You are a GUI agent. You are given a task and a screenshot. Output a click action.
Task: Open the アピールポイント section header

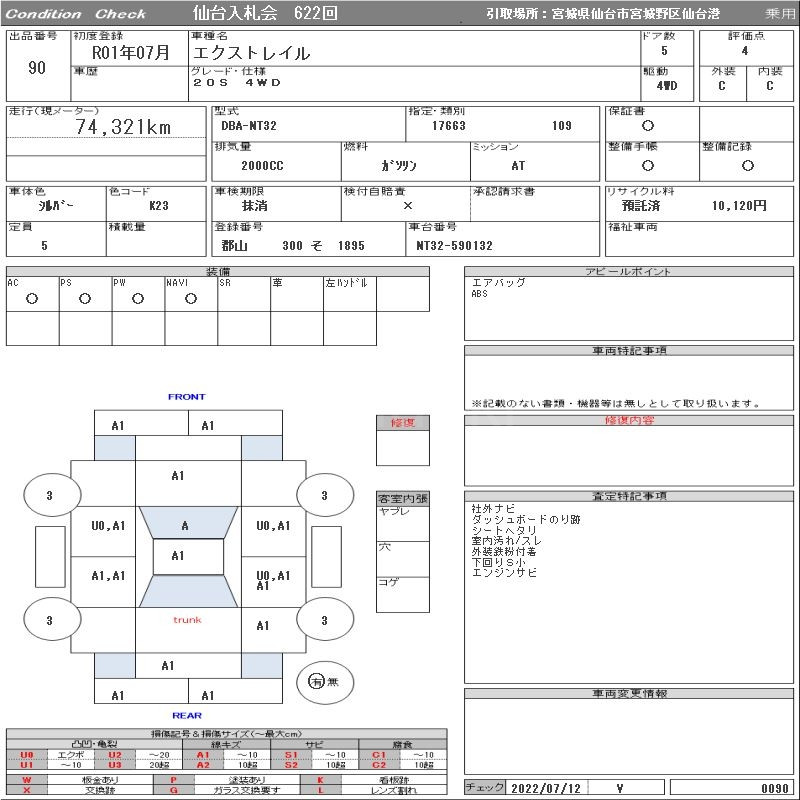pyautogui.click(x=627, y=272)
